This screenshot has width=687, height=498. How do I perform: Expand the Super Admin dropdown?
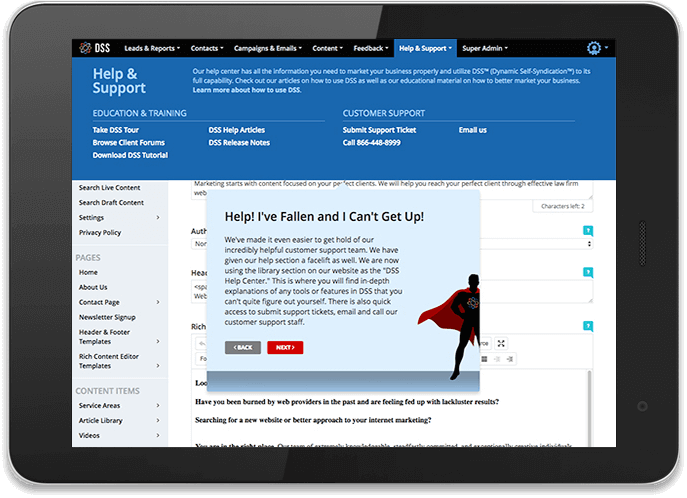point(485,48)
